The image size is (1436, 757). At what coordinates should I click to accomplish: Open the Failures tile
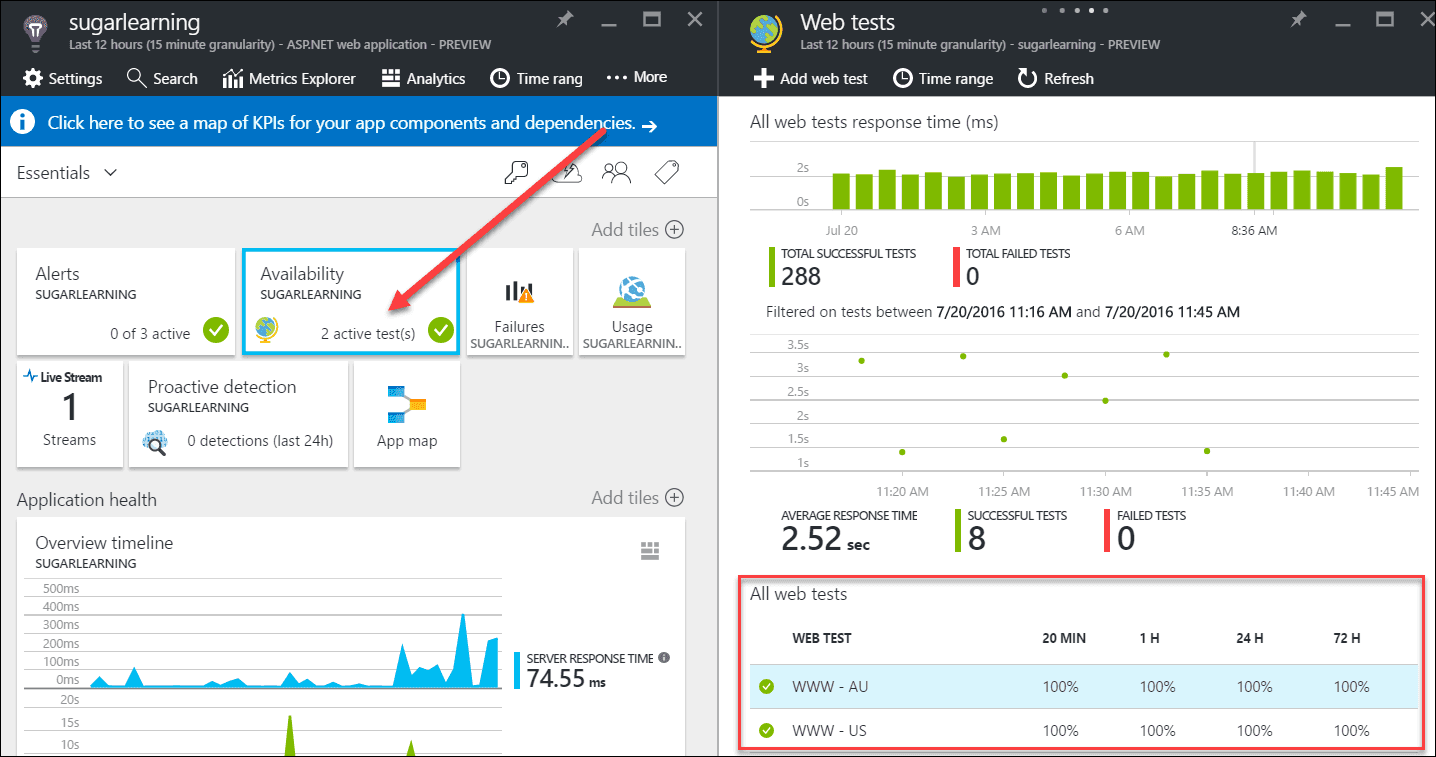tap(519, 302)
